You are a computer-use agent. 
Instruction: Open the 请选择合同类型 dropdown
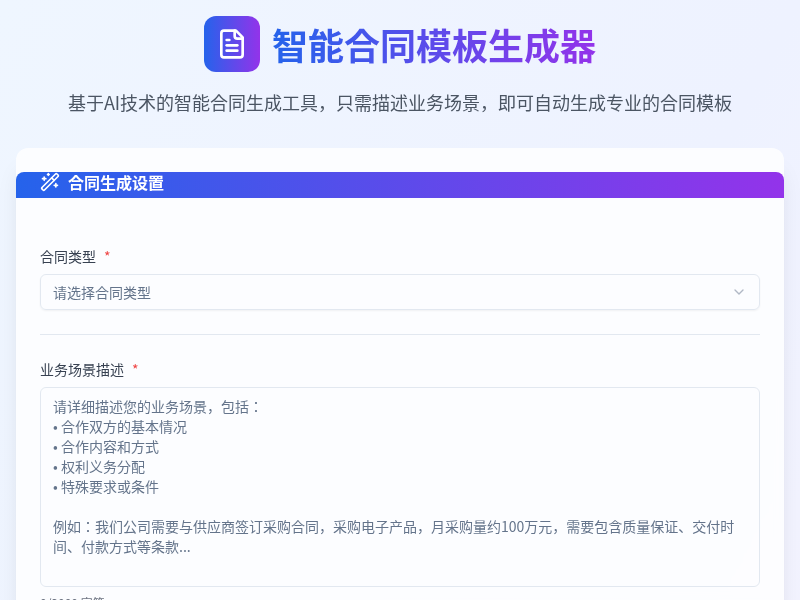tap(399, 292)
